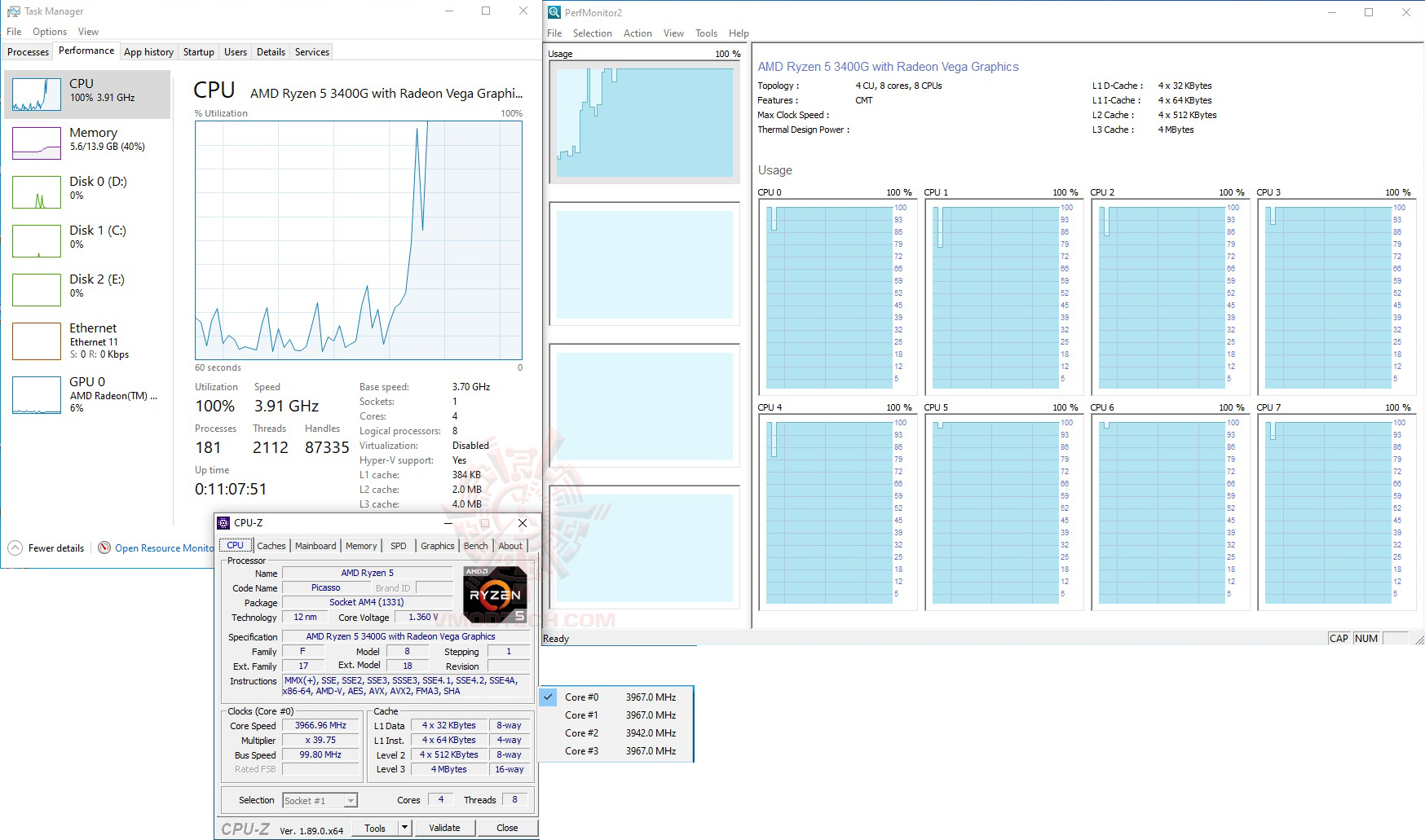This screenshot has height=840, width=1425.
Task: Click the CPU utilization graph in Task Manager
Action: [359, 240]
